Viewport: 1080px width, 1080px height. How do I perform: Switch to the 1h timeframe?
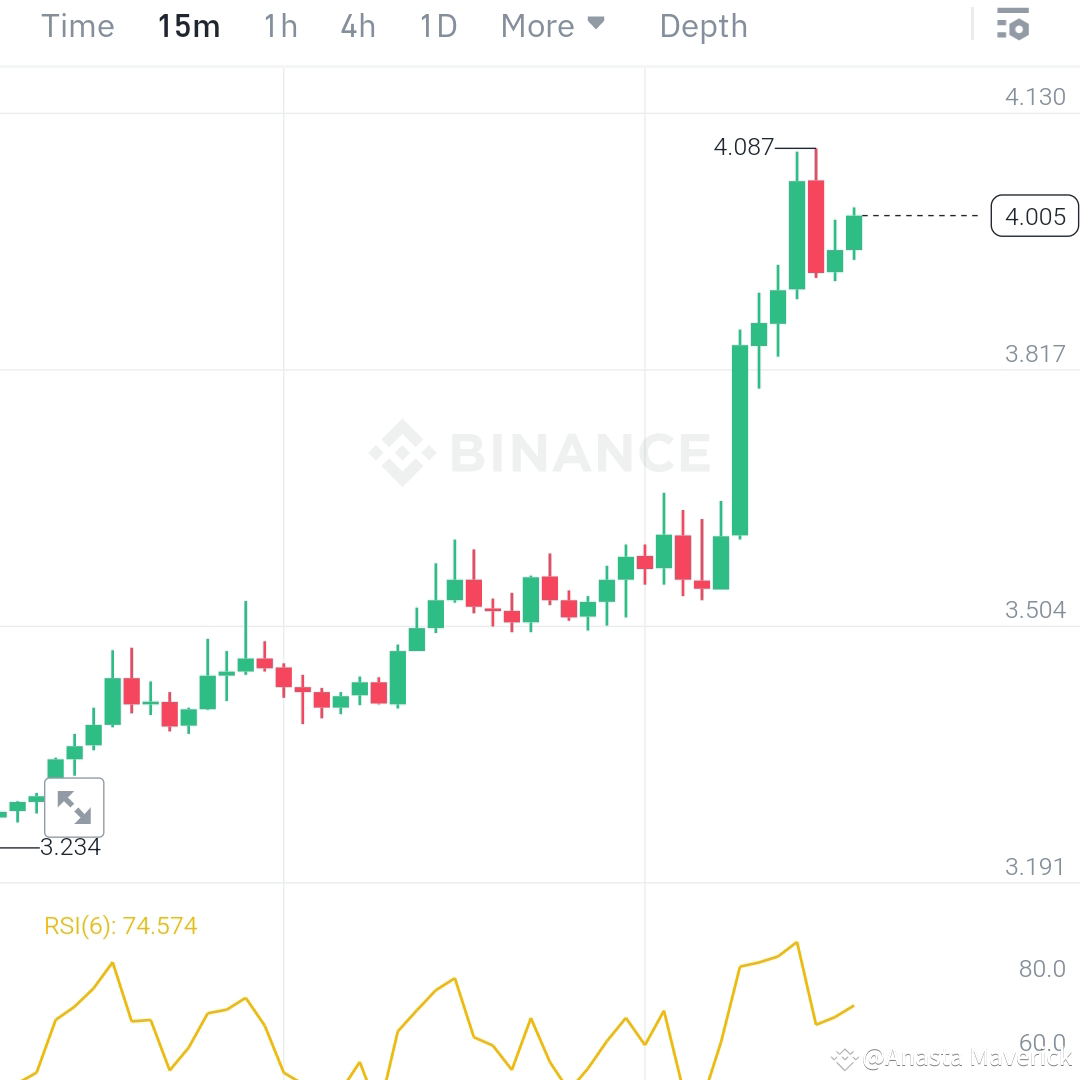[x=279, y=26]
